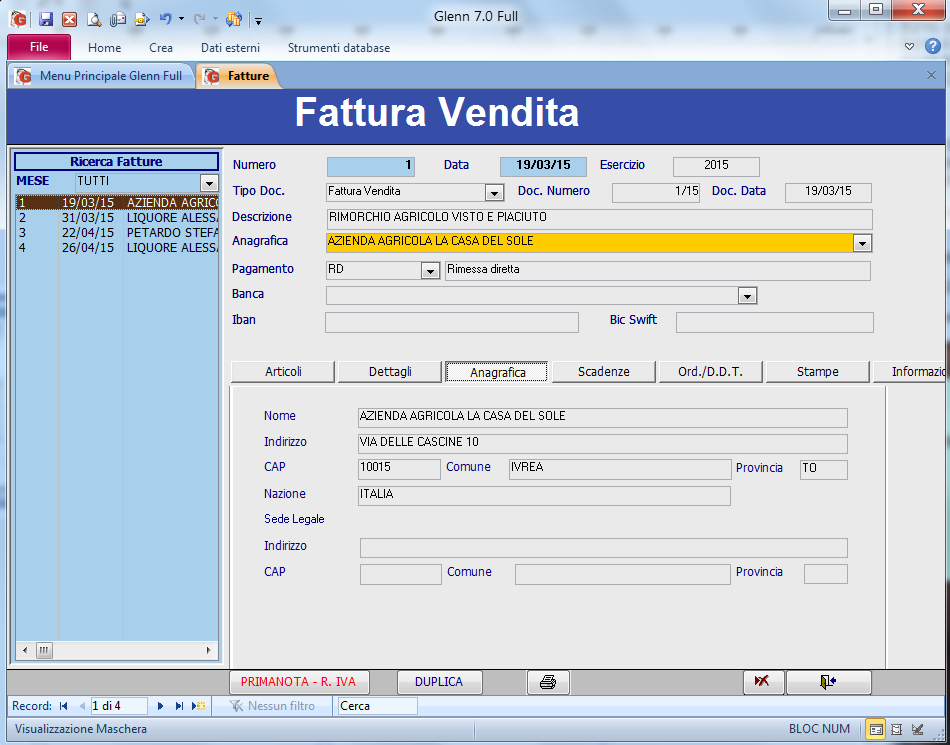Switch to Form view status bar icon
The height and width of the screenshot is (745, 950).
click(x=875, y=729)
